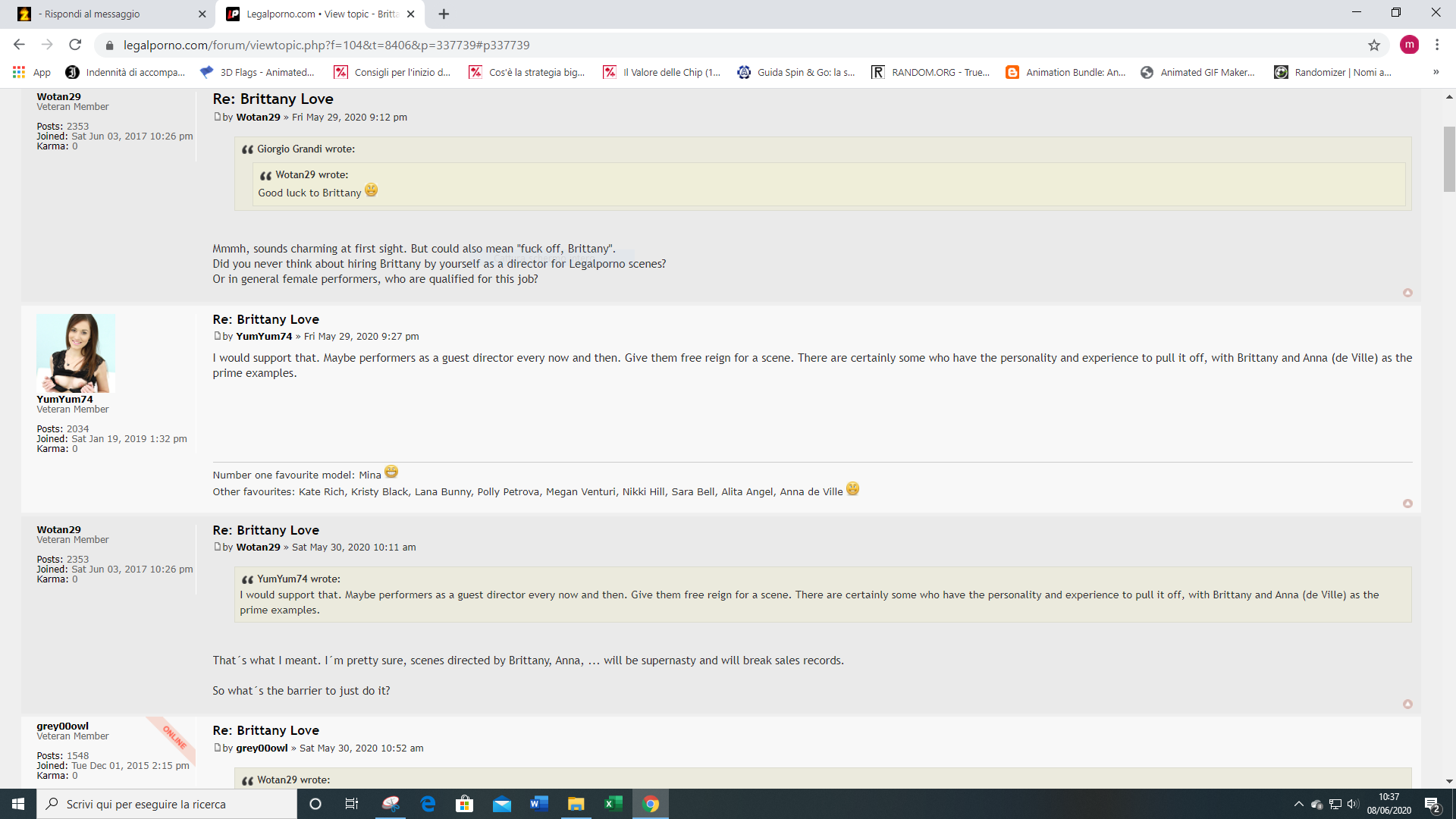The image size is (1456, 819).
Task: Open Wotan29 profile in first post sidebar
Action: click(x=58, y=96)
